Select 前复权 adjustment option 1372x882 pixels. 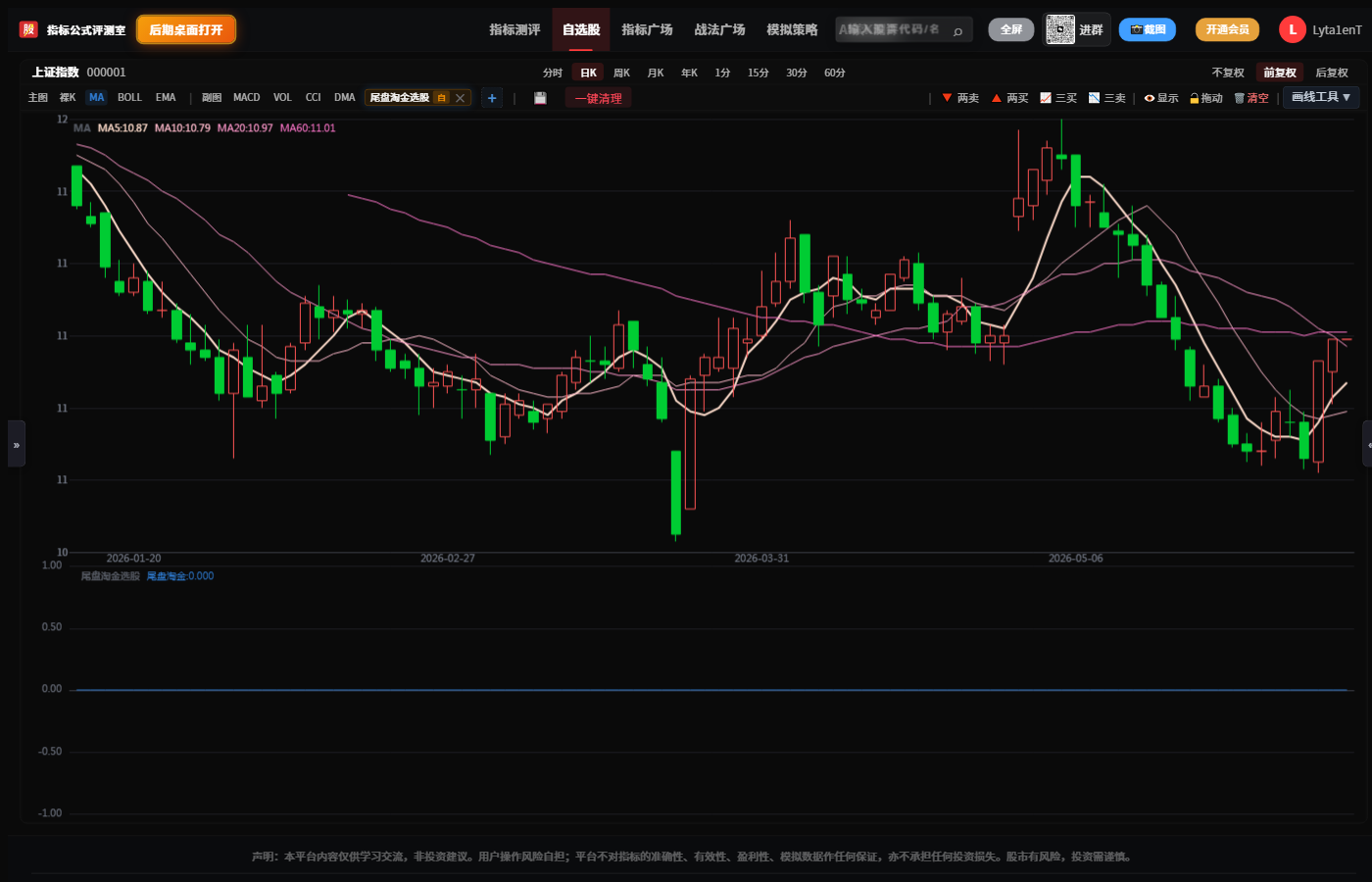1280,73
